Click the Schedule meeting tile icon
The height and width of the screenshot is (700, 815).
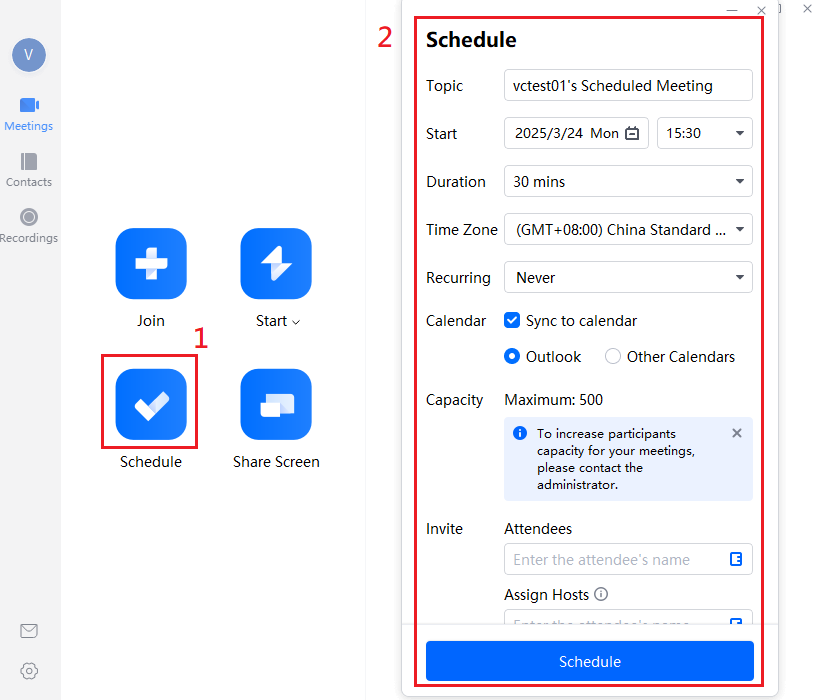(151, 404)
